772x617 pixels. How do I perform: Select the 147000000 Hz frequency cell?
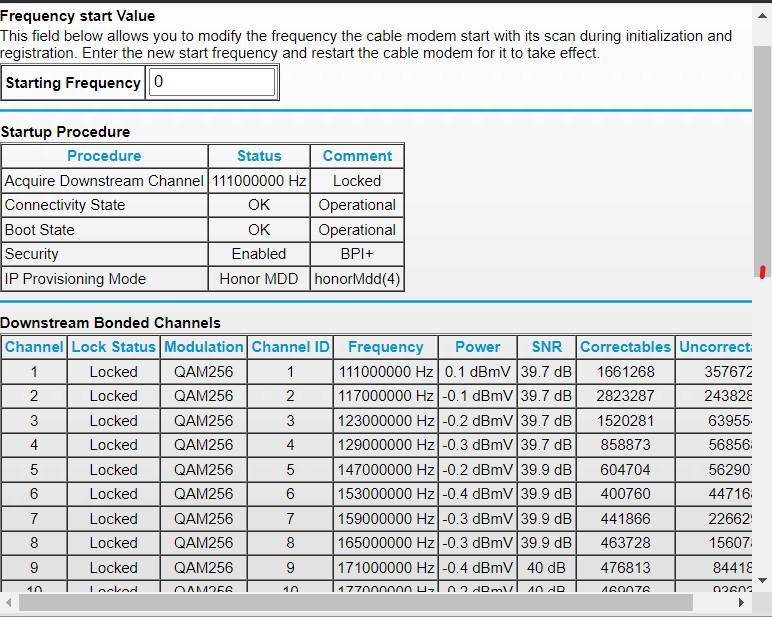(x=386, y=470)
